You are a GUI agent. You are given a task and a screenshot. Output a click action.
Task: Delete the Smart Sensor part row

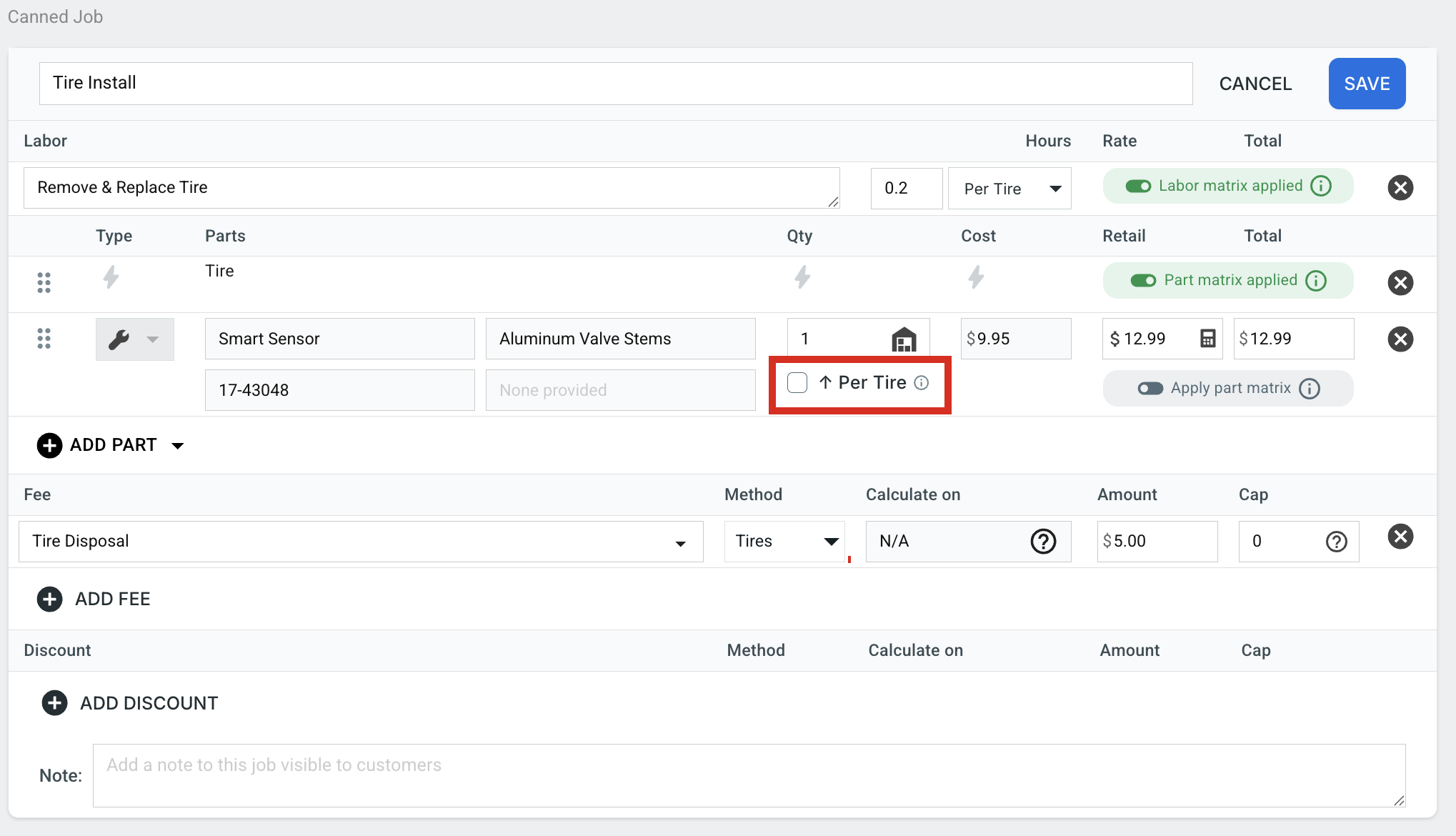[x=1400, y=339]
